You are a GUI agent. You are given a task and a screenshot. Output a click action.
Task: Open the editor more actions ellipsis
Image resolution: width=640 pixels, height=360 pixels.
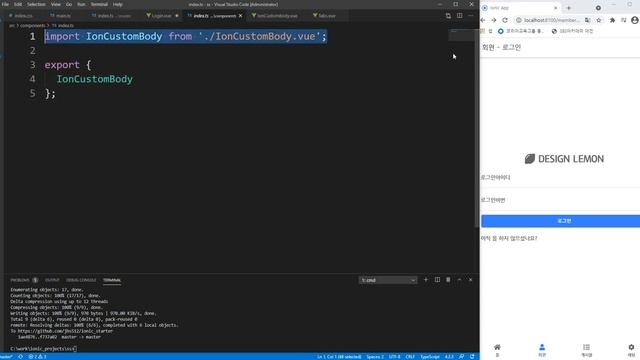point(471,16)
